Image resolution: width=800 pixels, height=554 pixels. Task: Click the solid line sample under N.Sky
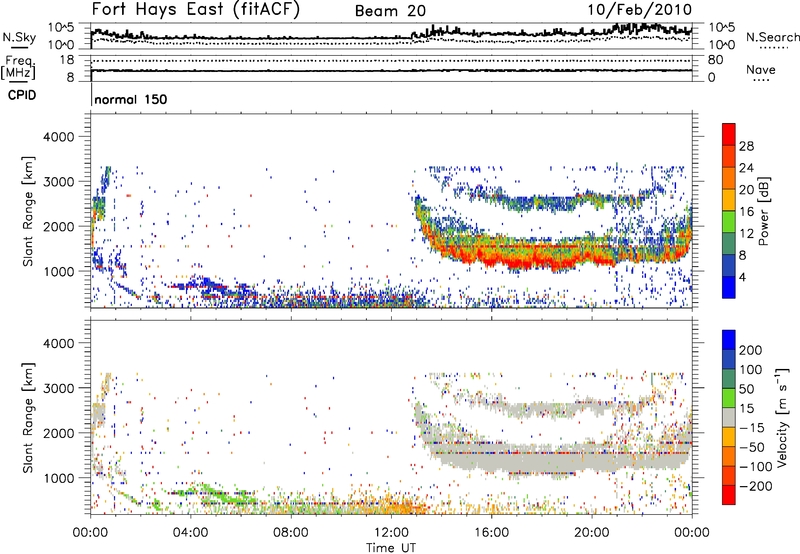pyautogui.click(x=19, y=47)
